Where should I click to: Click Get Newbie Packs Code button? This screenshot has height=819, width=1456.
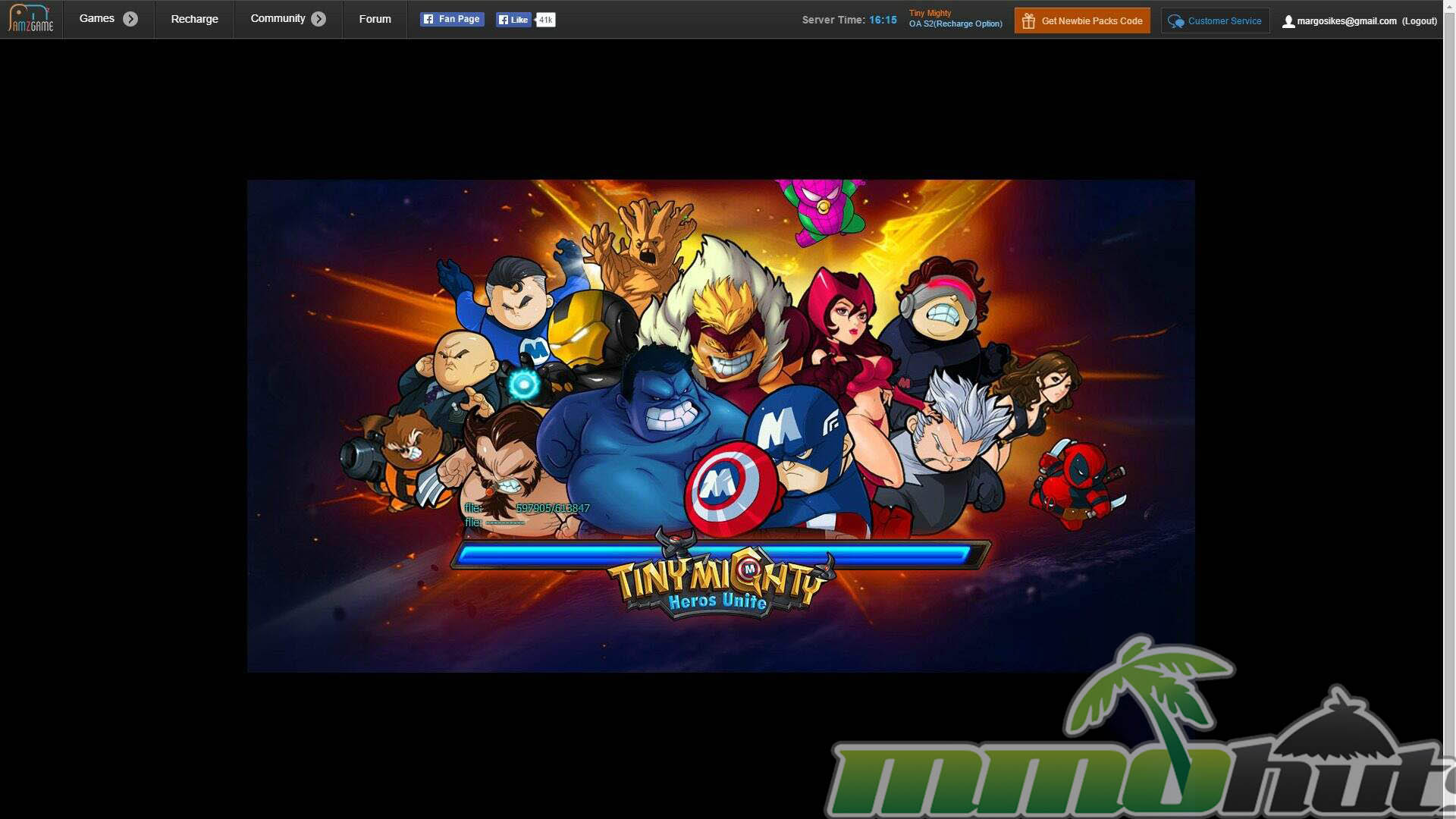tap(1091, 21)
